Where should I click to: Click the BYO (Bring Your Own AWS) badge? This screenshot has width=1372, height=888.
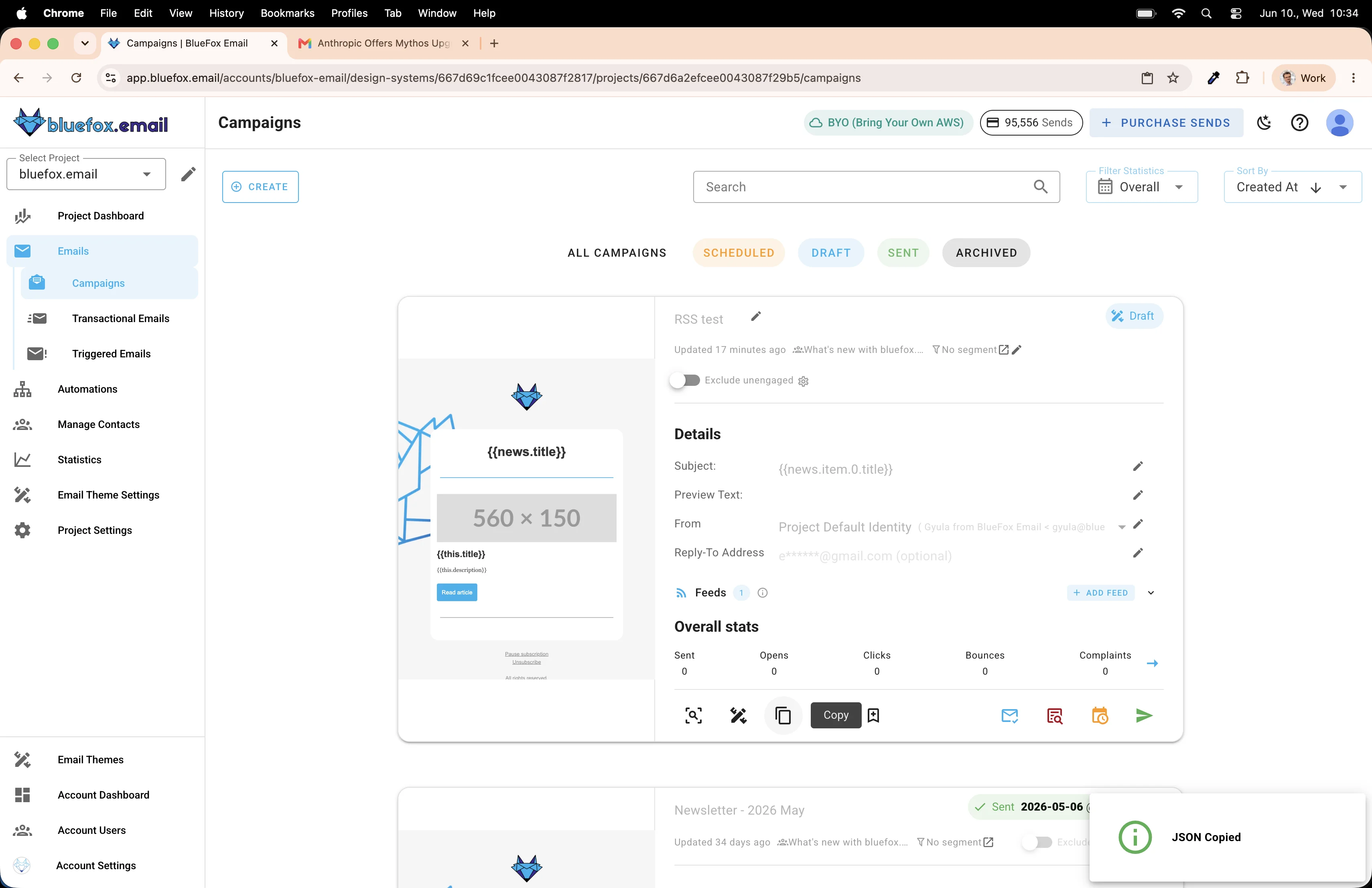coord(887,123)
